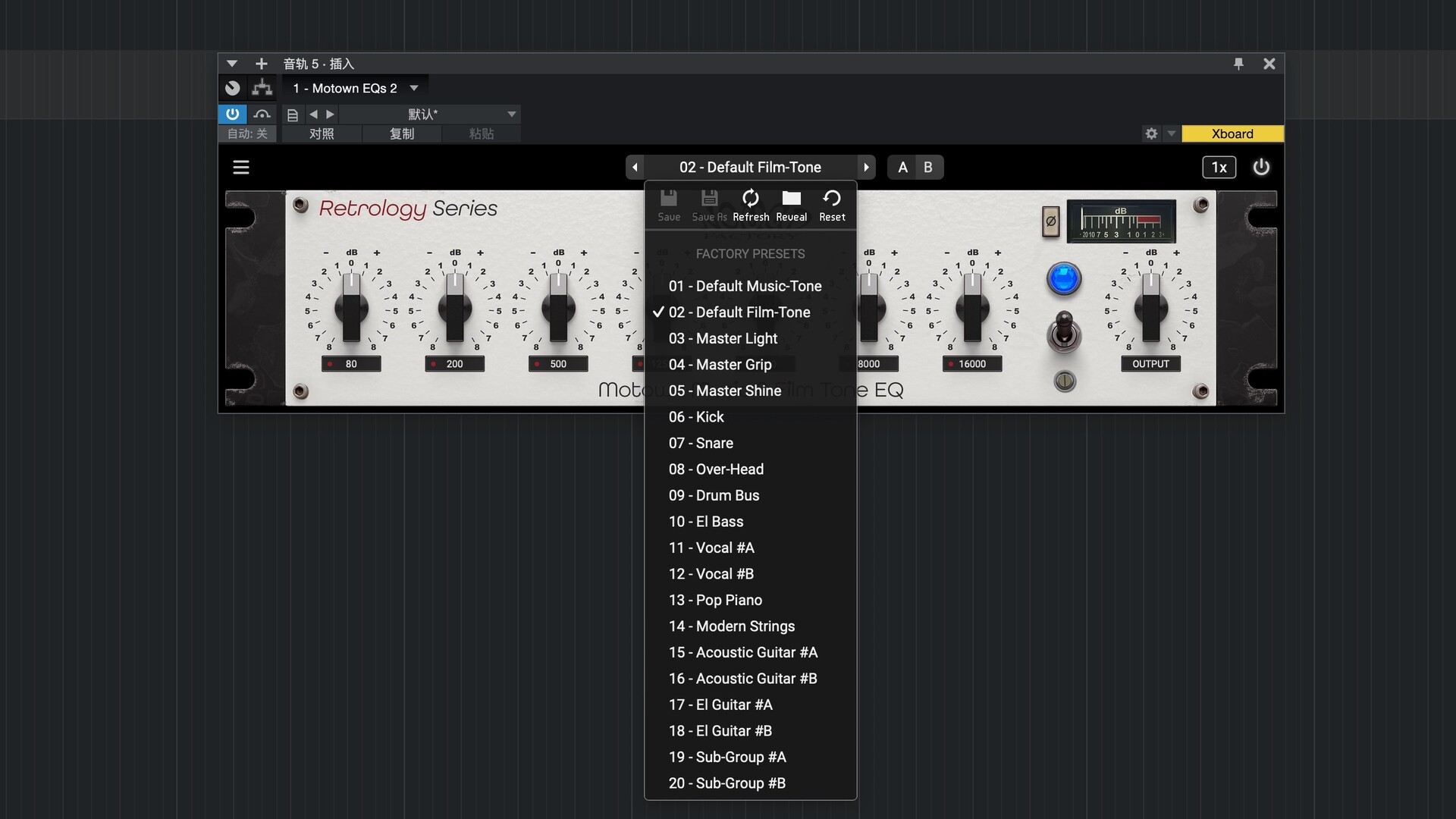Image resolution: width=1456 pixels, height=819 pixels.
Task: Choose preset 11 - Vocal #A
Action: [751, 548]
